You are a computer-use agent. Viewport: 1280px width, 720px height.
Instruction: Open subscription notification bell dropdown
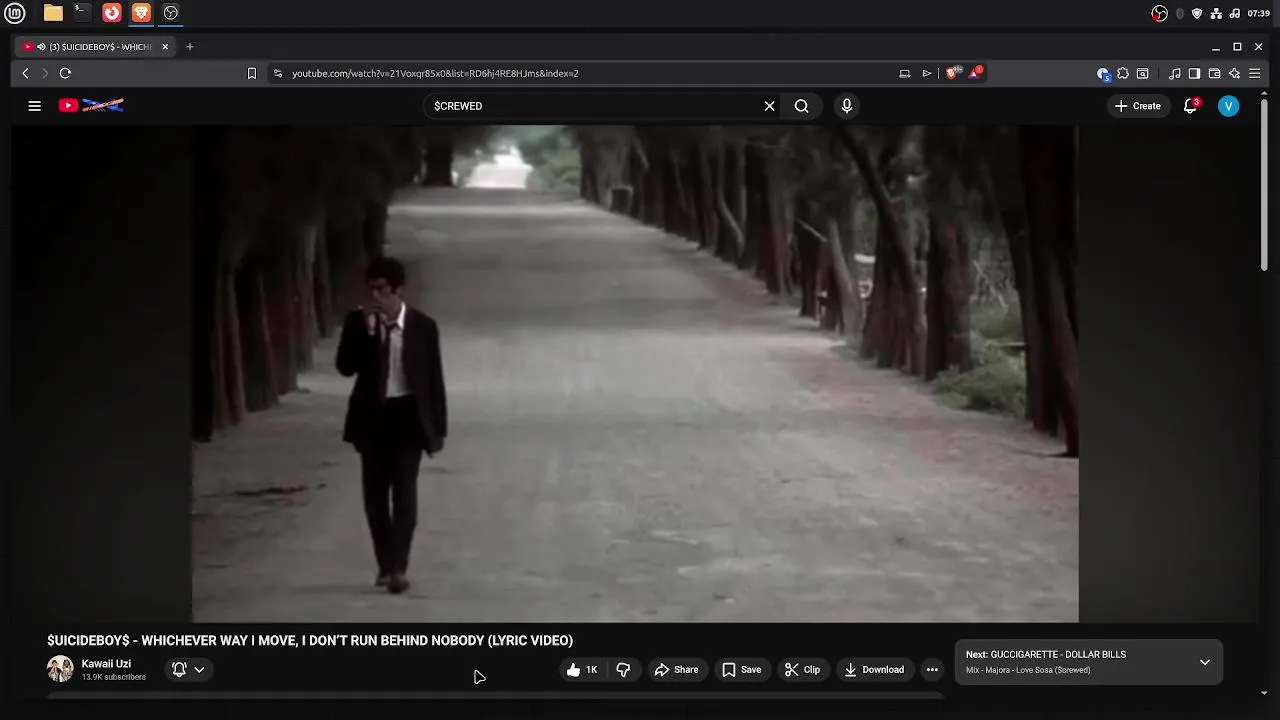click(x=188, y=670)
